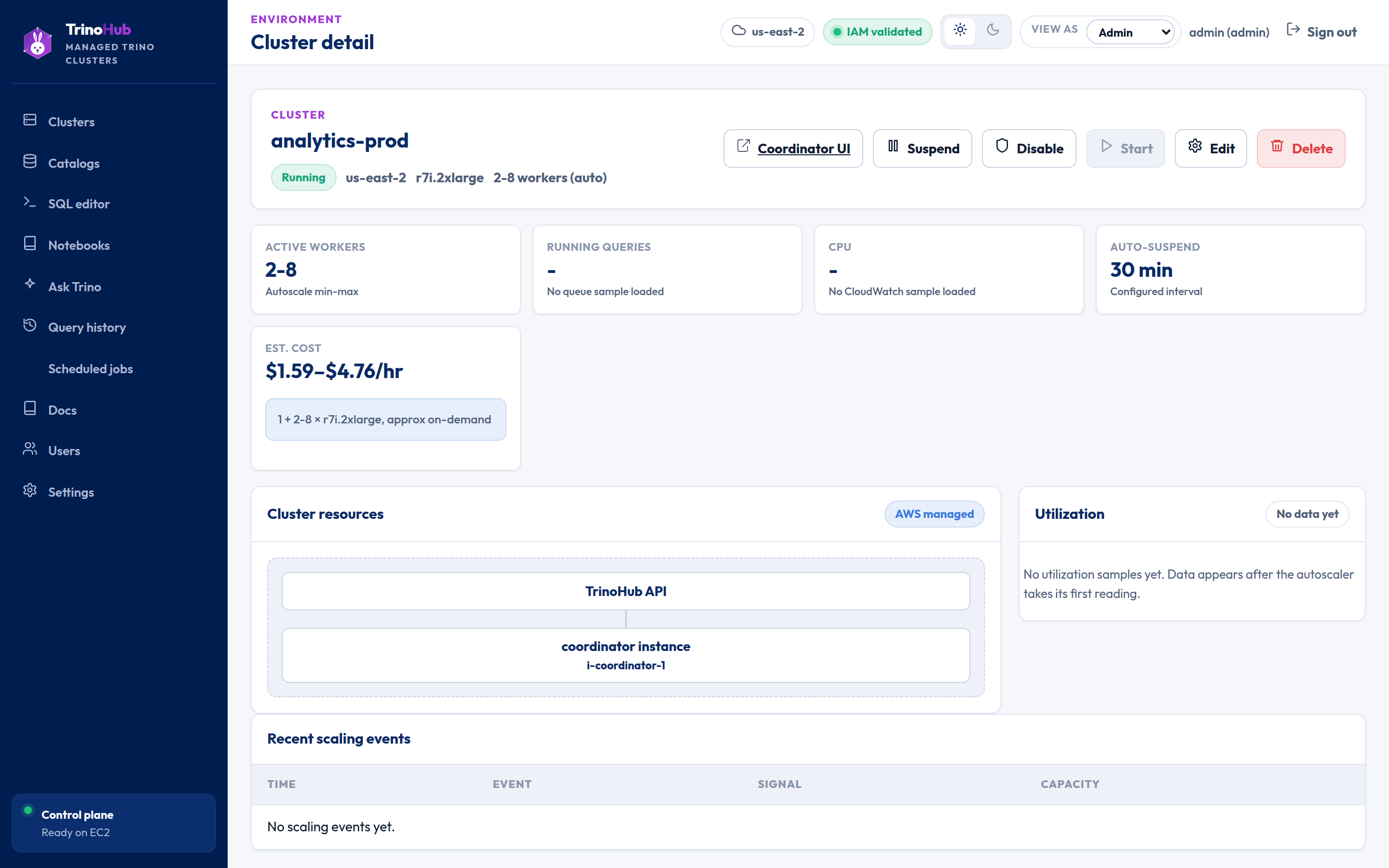The image size is (1389, 868).
Task: Click the Users people icon
Action: [x=30, y=449]
